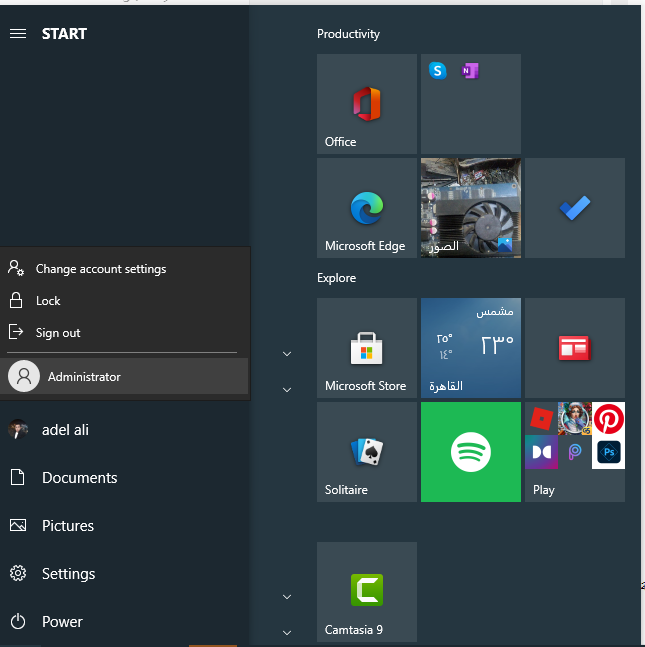Open the Microsoft To Do checkmark tile
This screenshot has width=645, height=647.
coord(575,208)
